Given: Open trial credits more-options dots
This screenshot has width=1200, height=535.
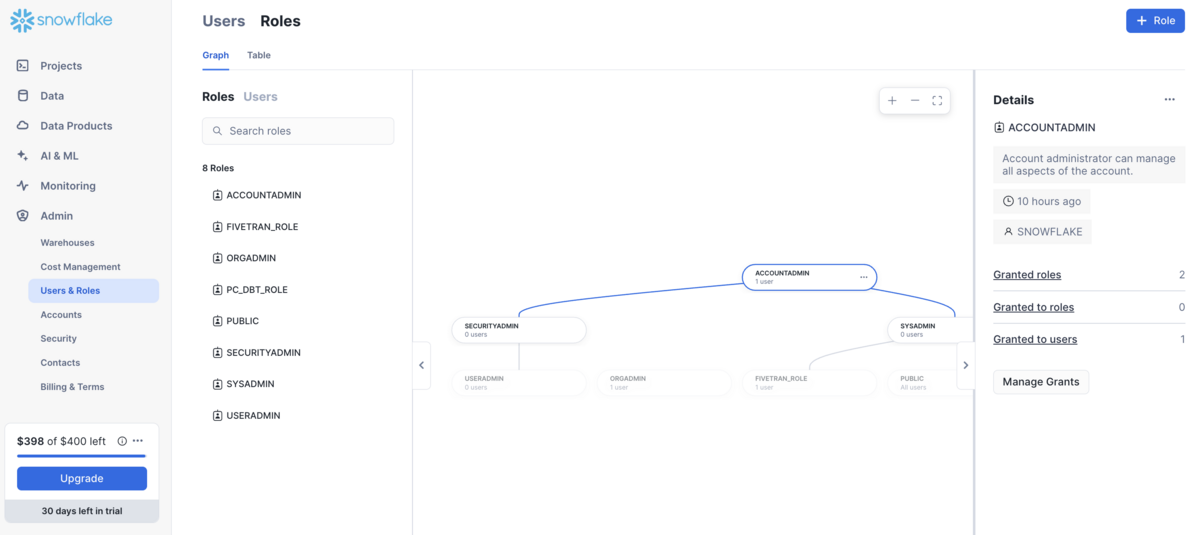Looking at the screenshot, I should coord(138,441).
